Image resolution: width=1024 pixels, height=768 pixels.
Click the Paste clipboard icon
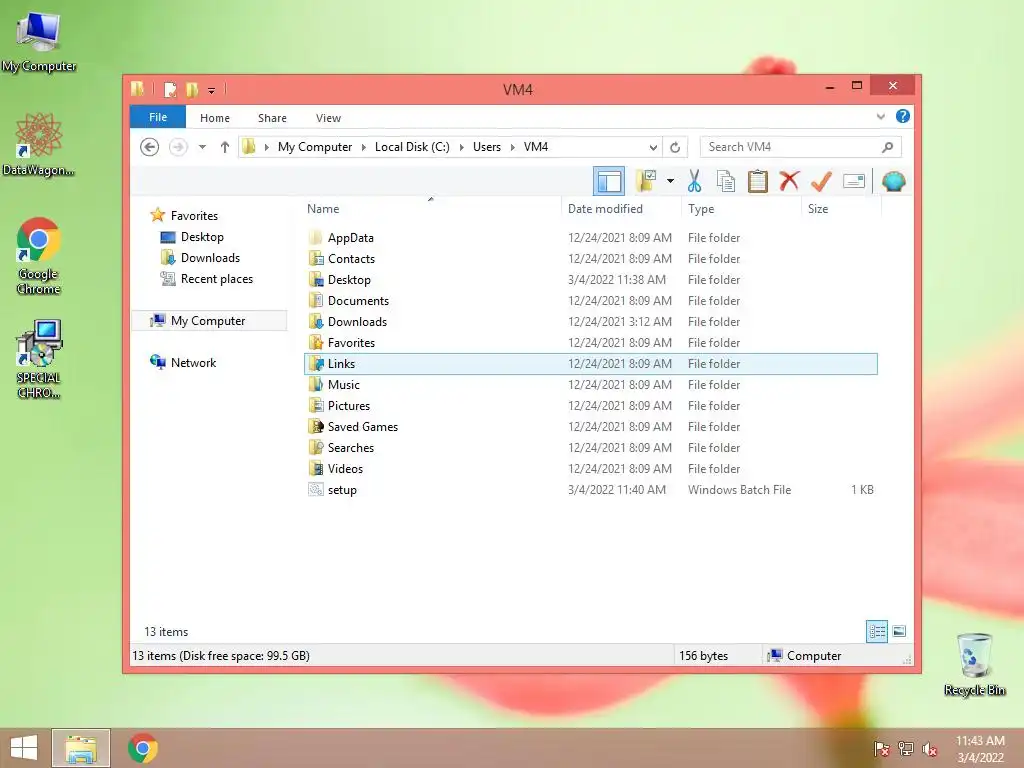[758, 181]
